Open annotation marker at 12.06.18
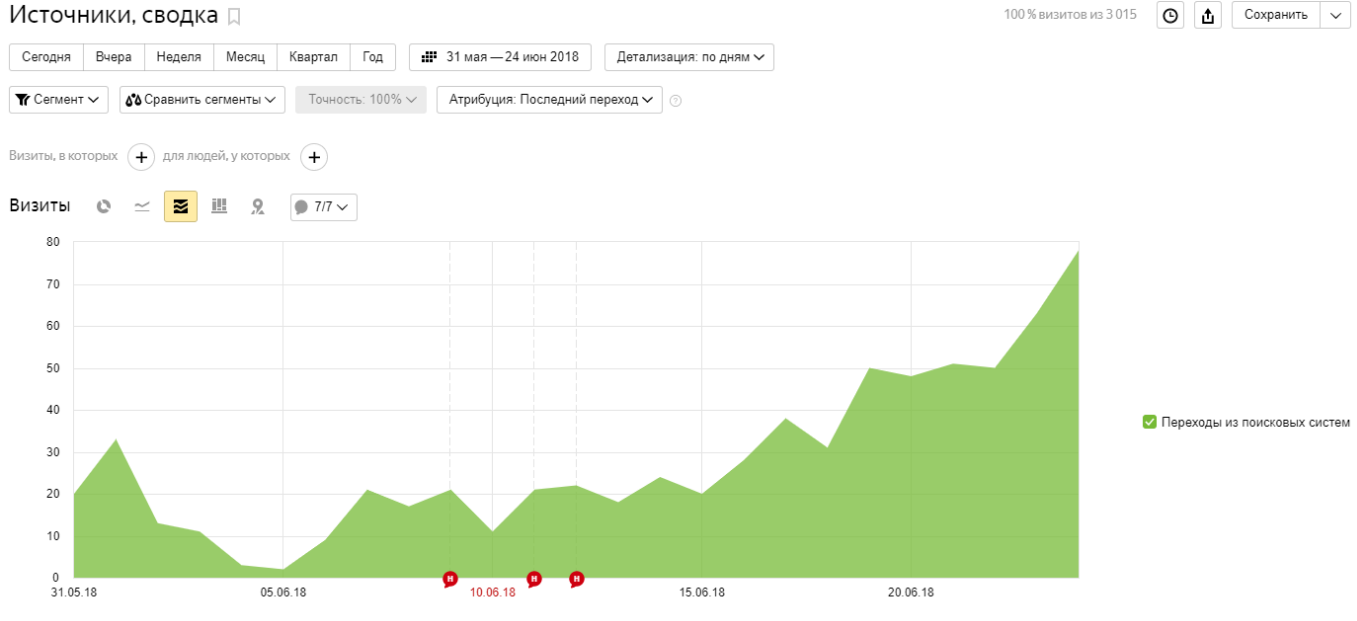Viewport: 1357px width, 621px height. tap(577, 579)
